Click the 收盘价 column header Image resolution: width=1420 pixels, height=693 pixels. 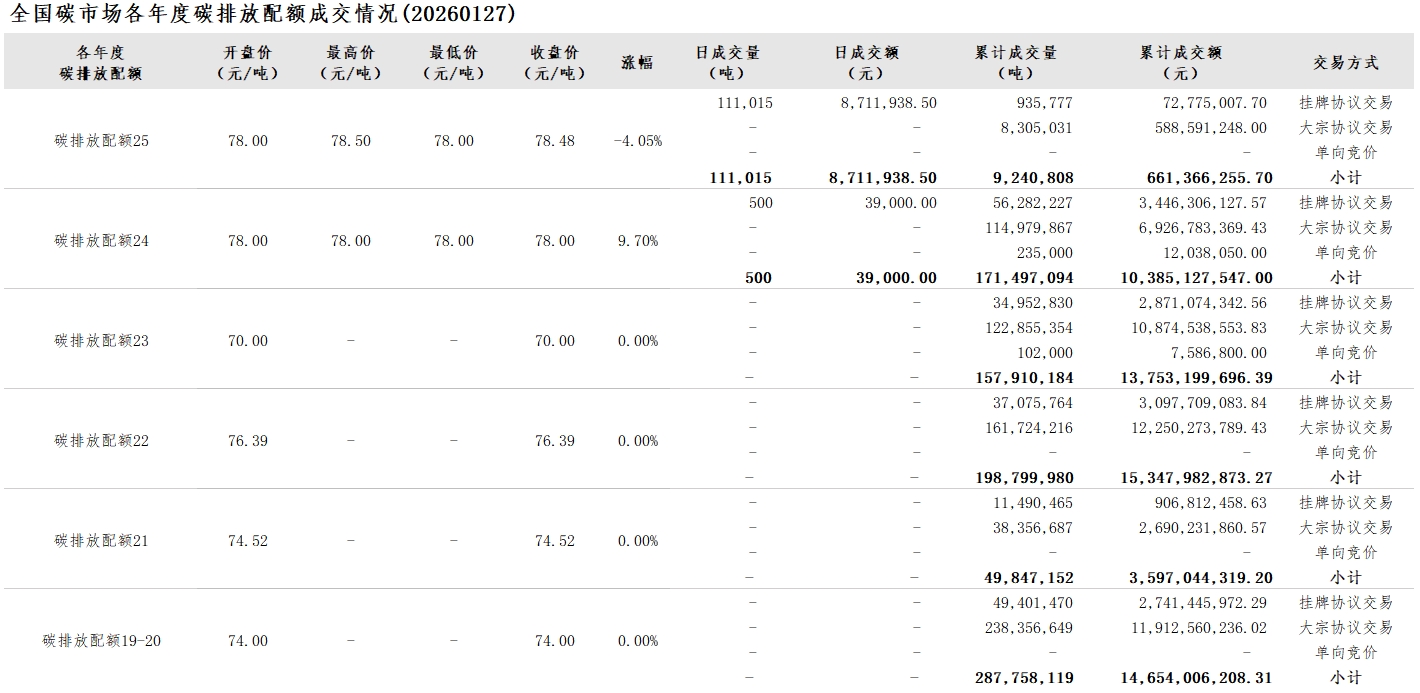click(555, 62)
